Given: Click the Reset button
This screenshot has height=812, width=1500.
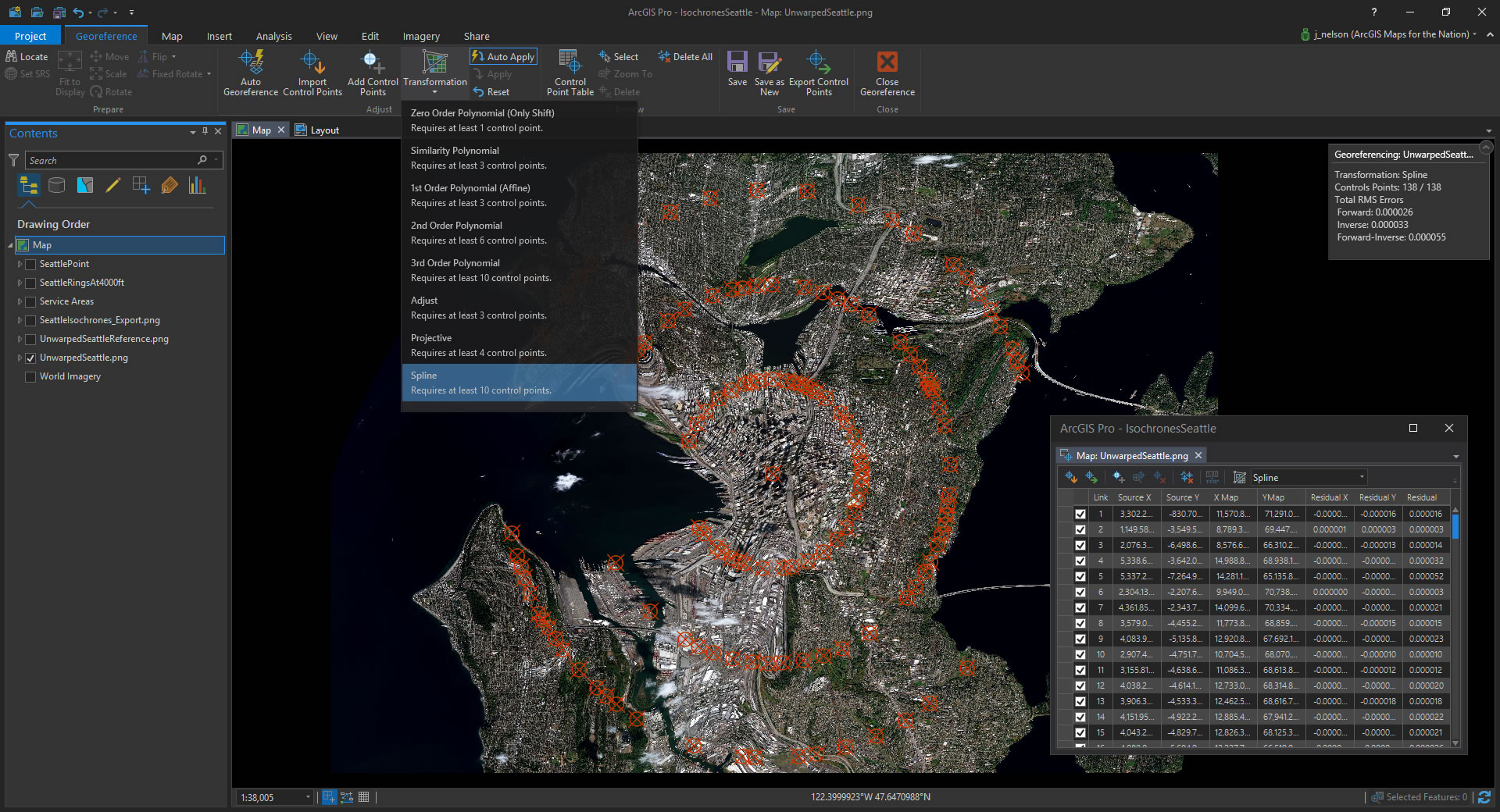Looking at the screenshot, I should 491,92.
